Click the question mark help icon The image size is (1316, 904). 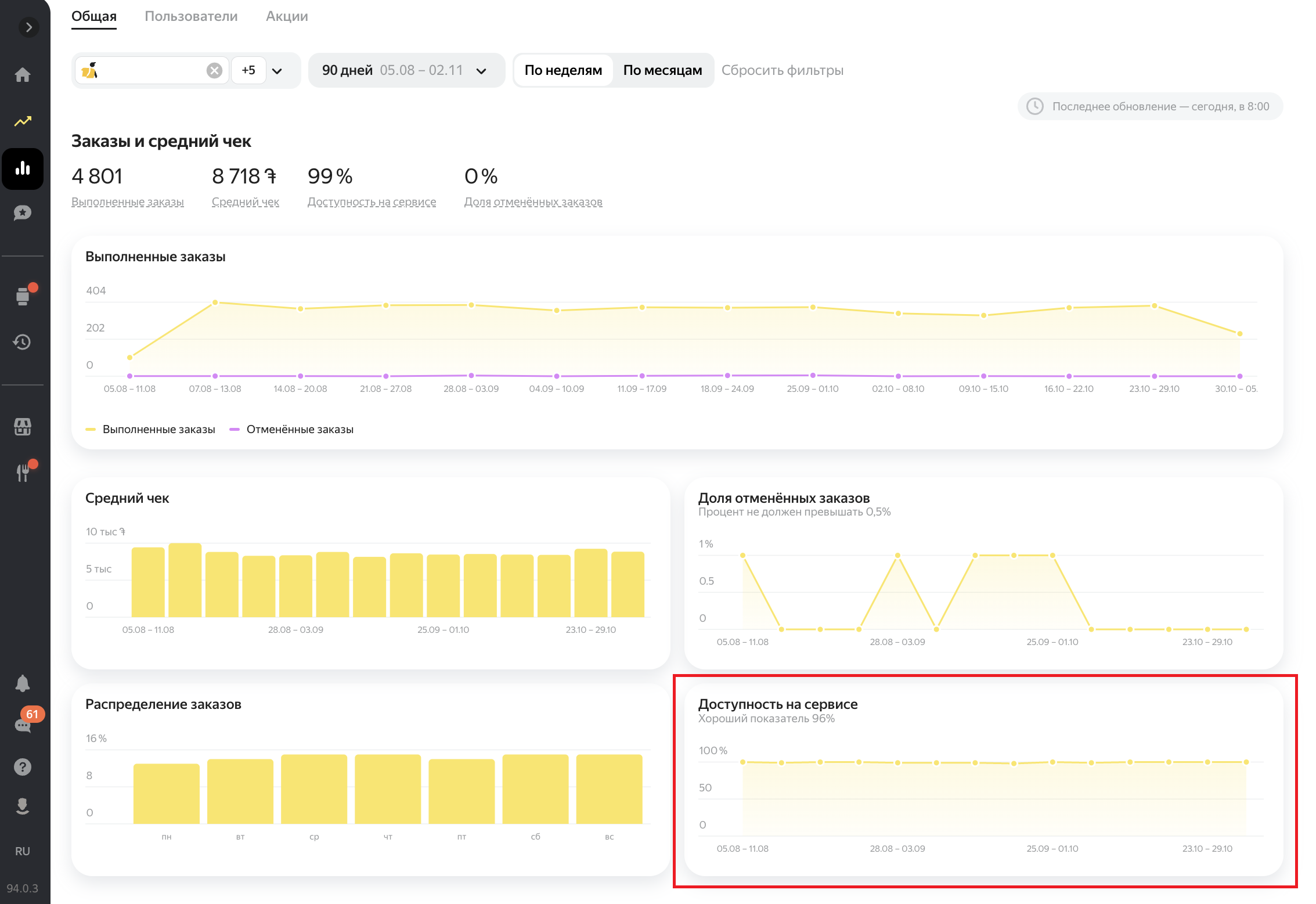[x=23, y=767]
